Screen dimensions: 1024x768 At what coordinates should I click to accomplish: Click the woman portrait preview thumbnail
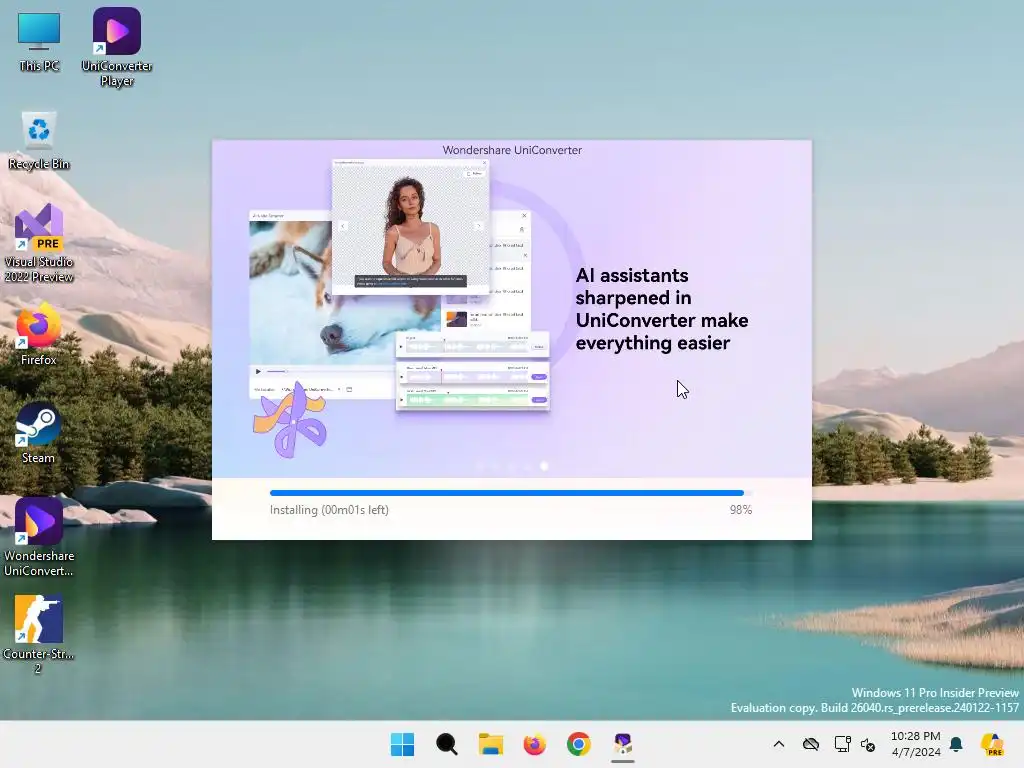(x=410, y=227)
